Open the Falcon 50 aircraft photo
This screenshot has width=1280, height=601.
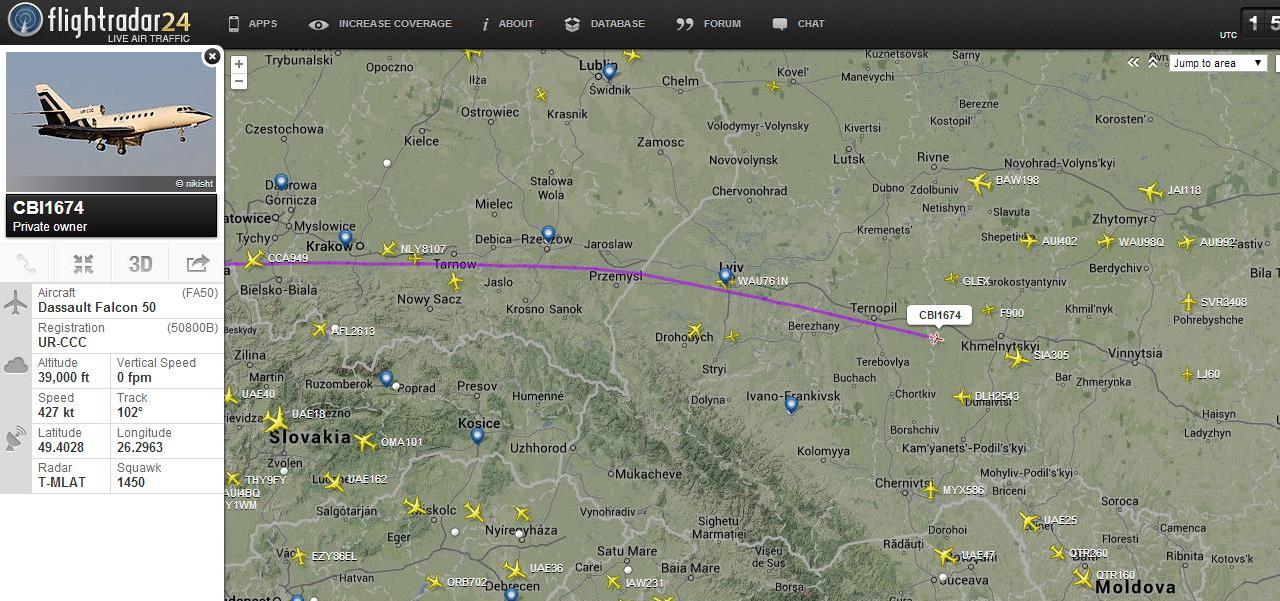pos(111,122)
